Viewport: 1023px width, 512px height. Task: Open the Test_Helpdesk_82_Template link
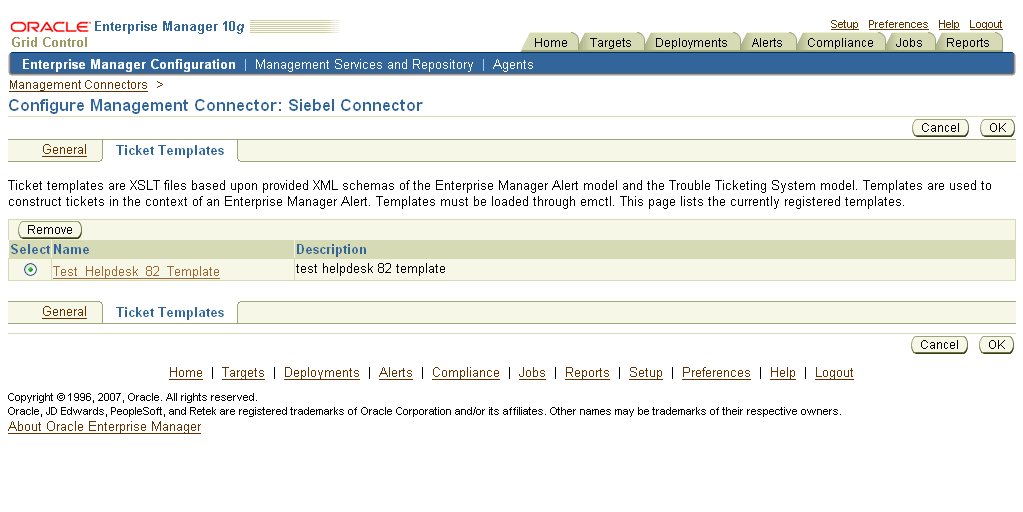[x=136, y=271]
